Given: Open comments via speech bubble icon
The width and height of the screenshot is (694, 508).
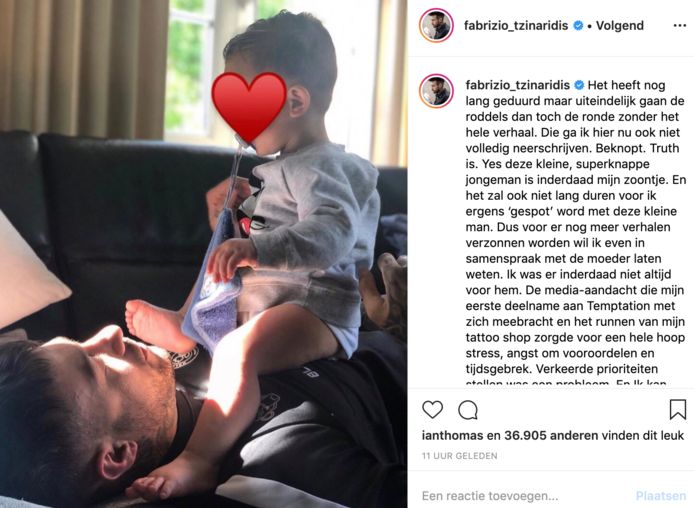Looking at the screenshot, I should click(468, 410).
